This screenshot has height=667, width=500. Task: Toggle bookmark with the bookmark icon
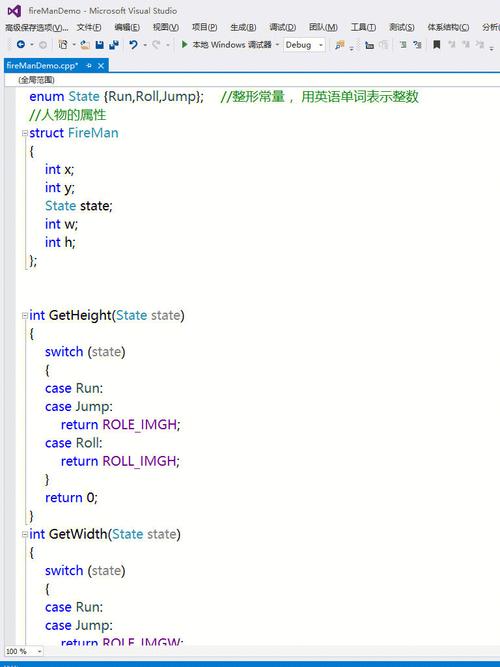coord(436,44)
